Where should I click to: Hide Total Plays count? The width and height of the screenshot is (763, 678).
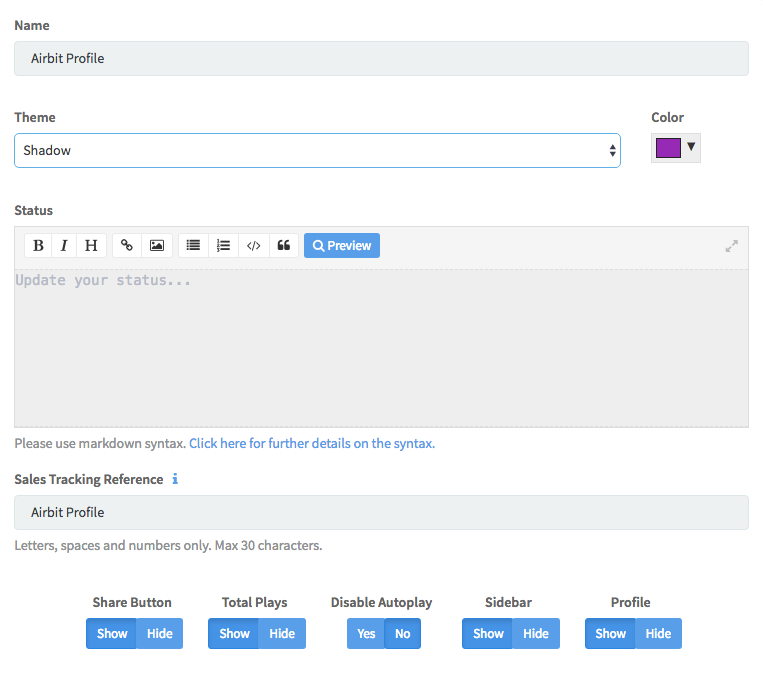click(282, 633)
